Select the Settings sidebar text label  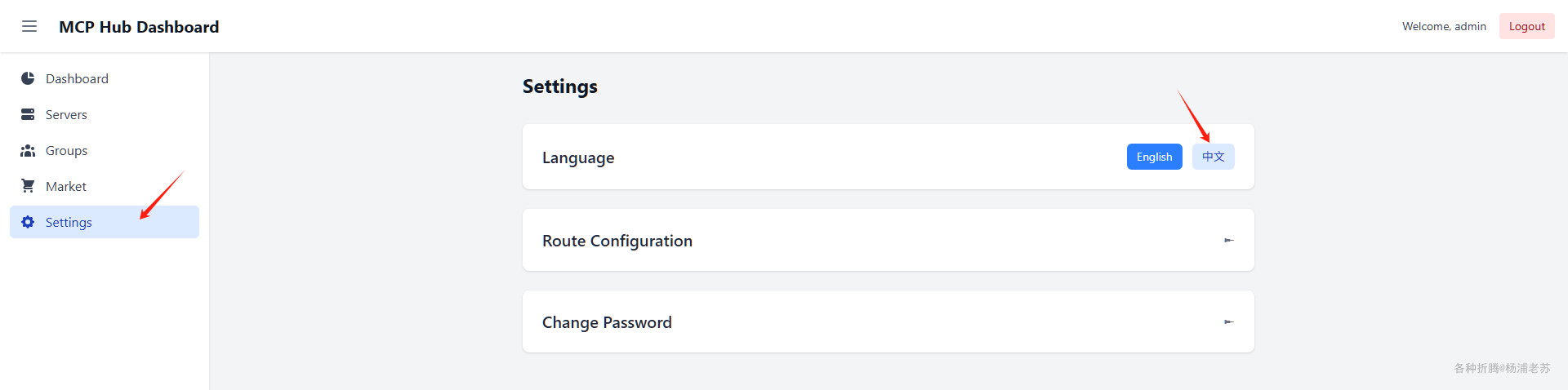(x=69, y=222)
